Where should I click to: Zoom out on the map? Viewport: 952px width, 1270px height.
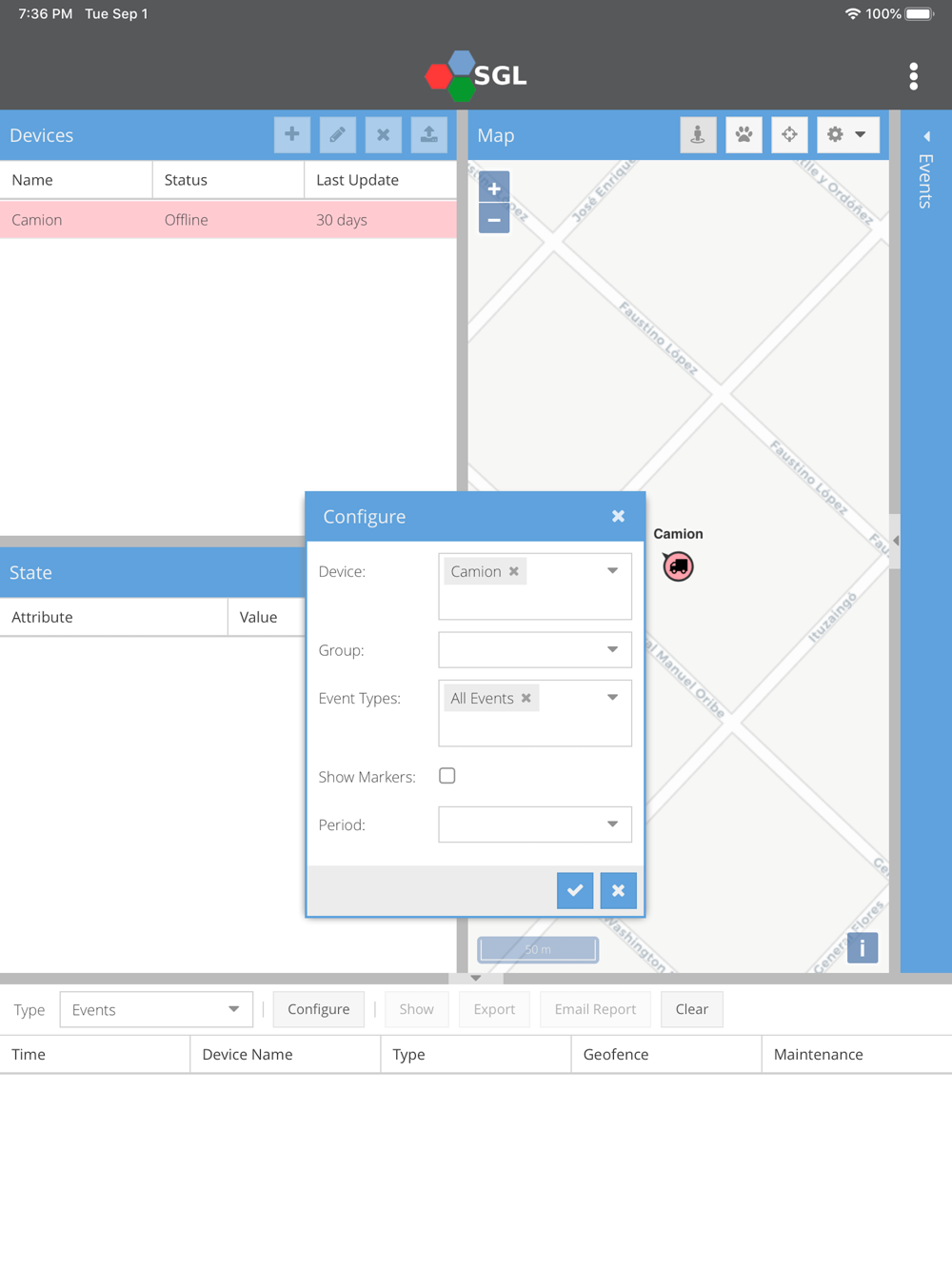coord(494,219)
